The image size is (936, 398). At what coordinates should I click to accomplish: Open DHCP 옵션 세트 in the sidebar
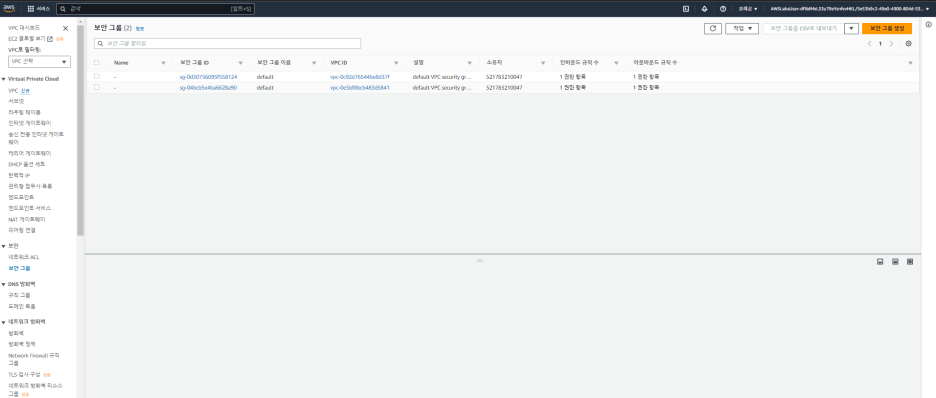[27, 163]
